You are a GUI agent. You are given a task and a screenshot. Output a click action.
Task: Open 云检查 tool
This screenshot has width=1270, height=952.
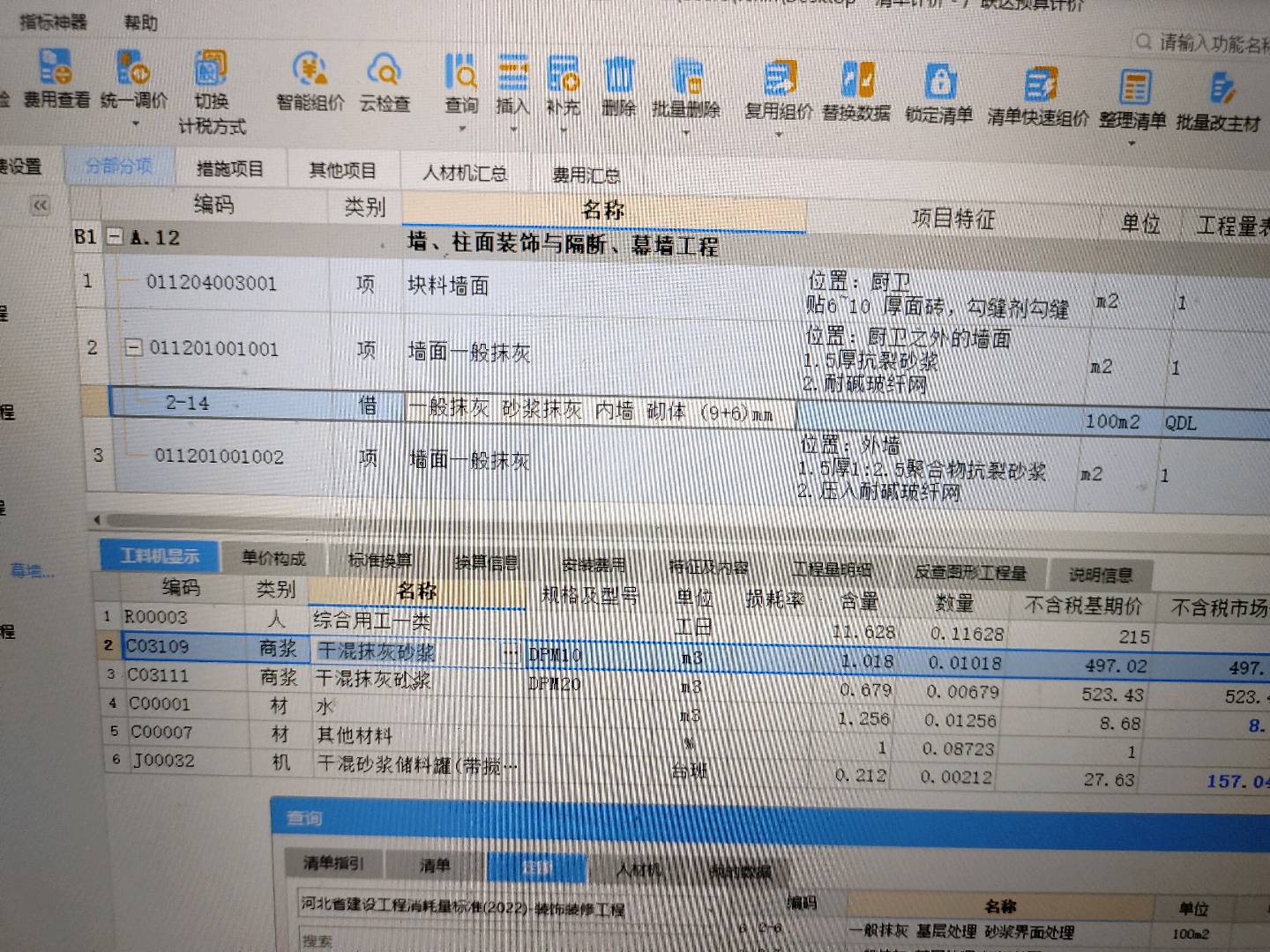385,81
